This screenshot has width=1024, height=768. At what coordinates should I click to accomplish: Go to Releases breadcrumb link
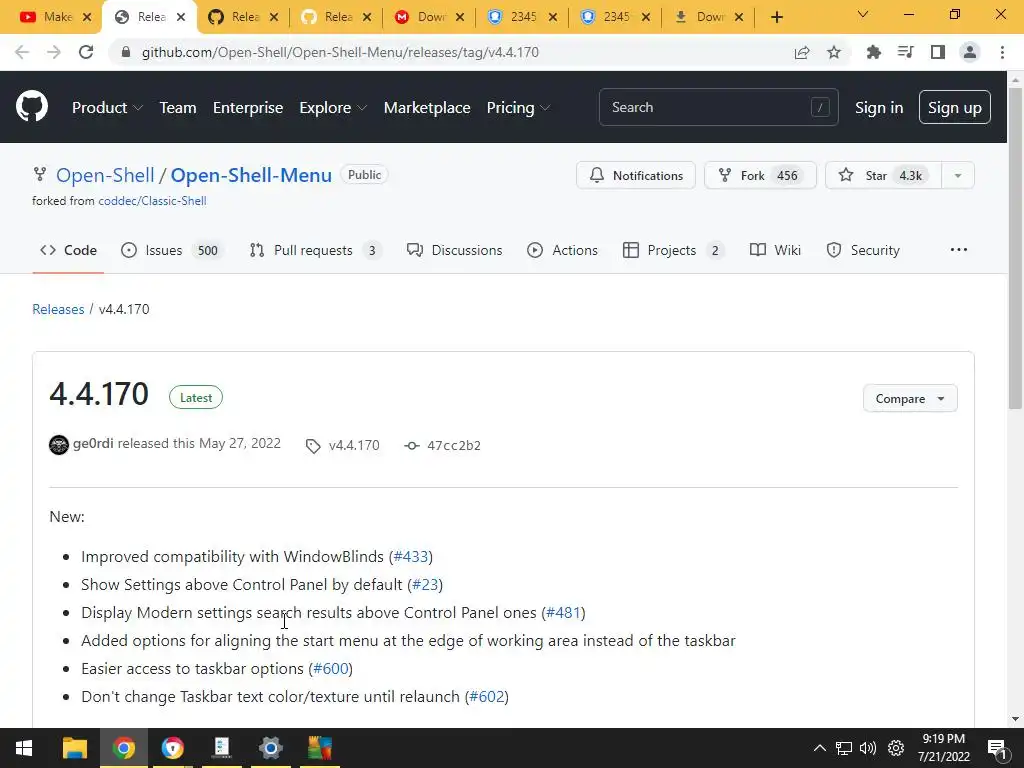(x=58, y=310)
